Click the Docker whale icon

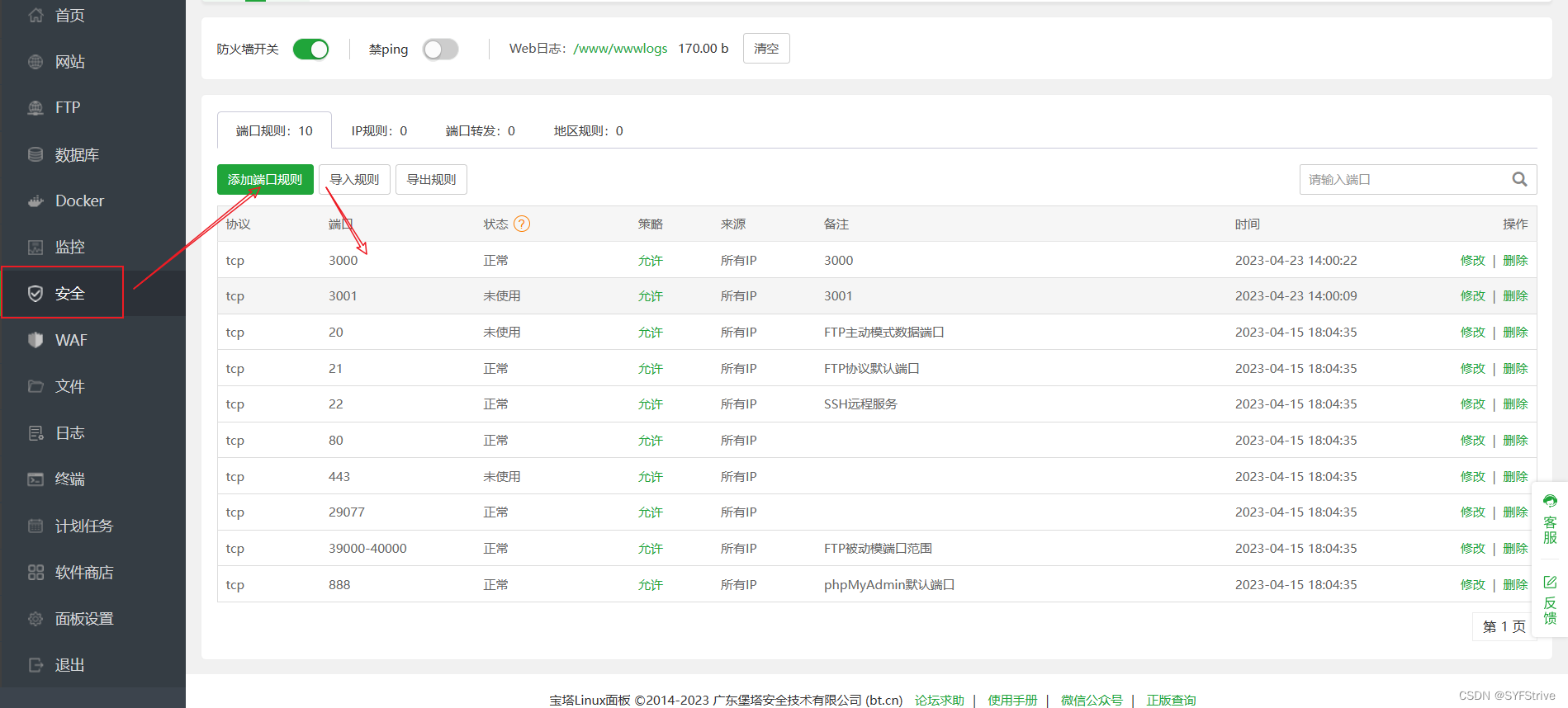(36, 201)
